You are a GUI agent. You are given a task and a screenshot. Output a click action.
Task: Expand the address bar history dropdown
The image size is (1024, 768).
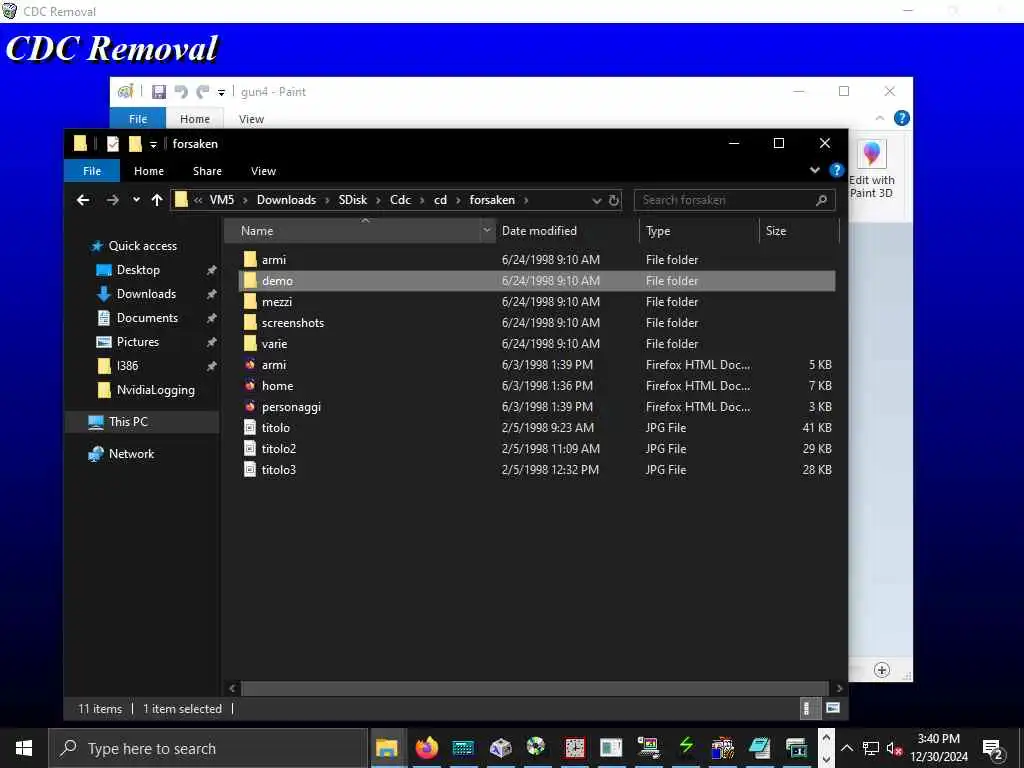(596, 200)
